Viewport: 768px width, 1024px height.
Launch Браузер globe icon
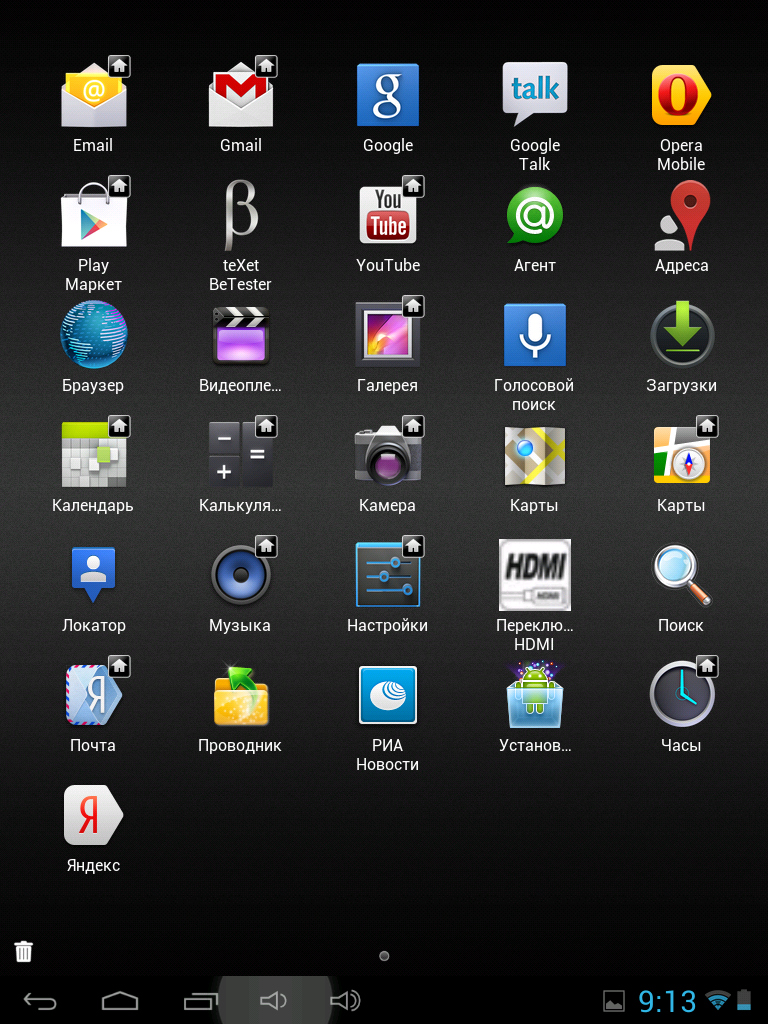click(x=93, y=334)
